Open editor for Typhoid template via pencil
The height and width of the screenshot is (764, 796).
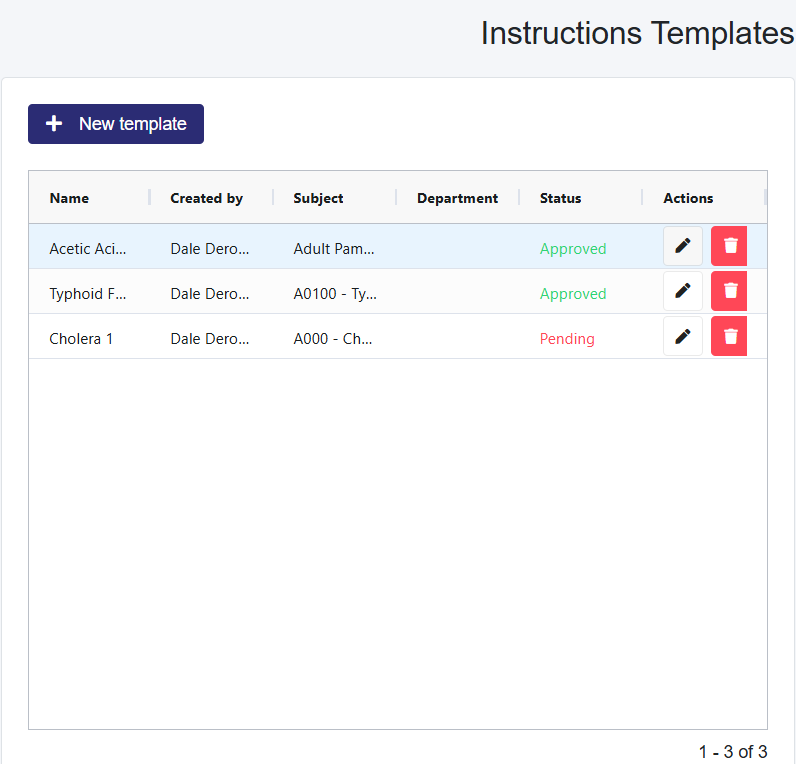[683, 291]
